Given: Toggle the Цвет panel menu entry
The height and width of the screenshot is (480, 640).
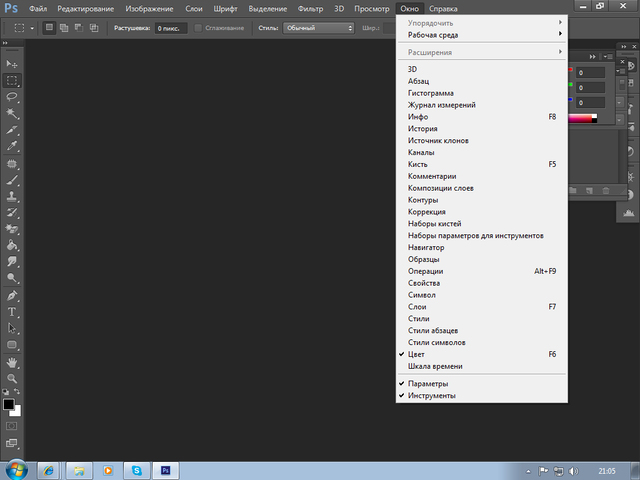Looking at the screenshot, I should click(x=482, y=354).
